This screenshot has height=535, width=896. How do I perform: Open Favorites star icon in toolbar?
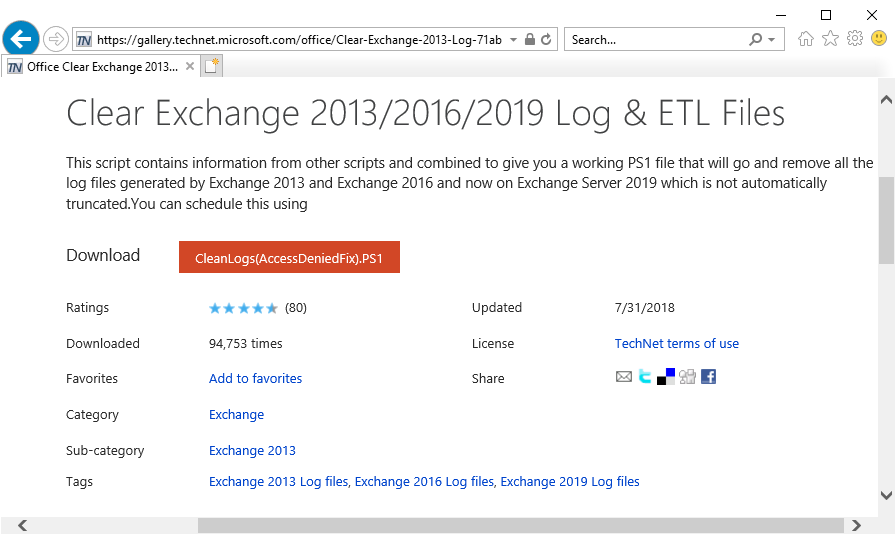(x=830, y=39)
